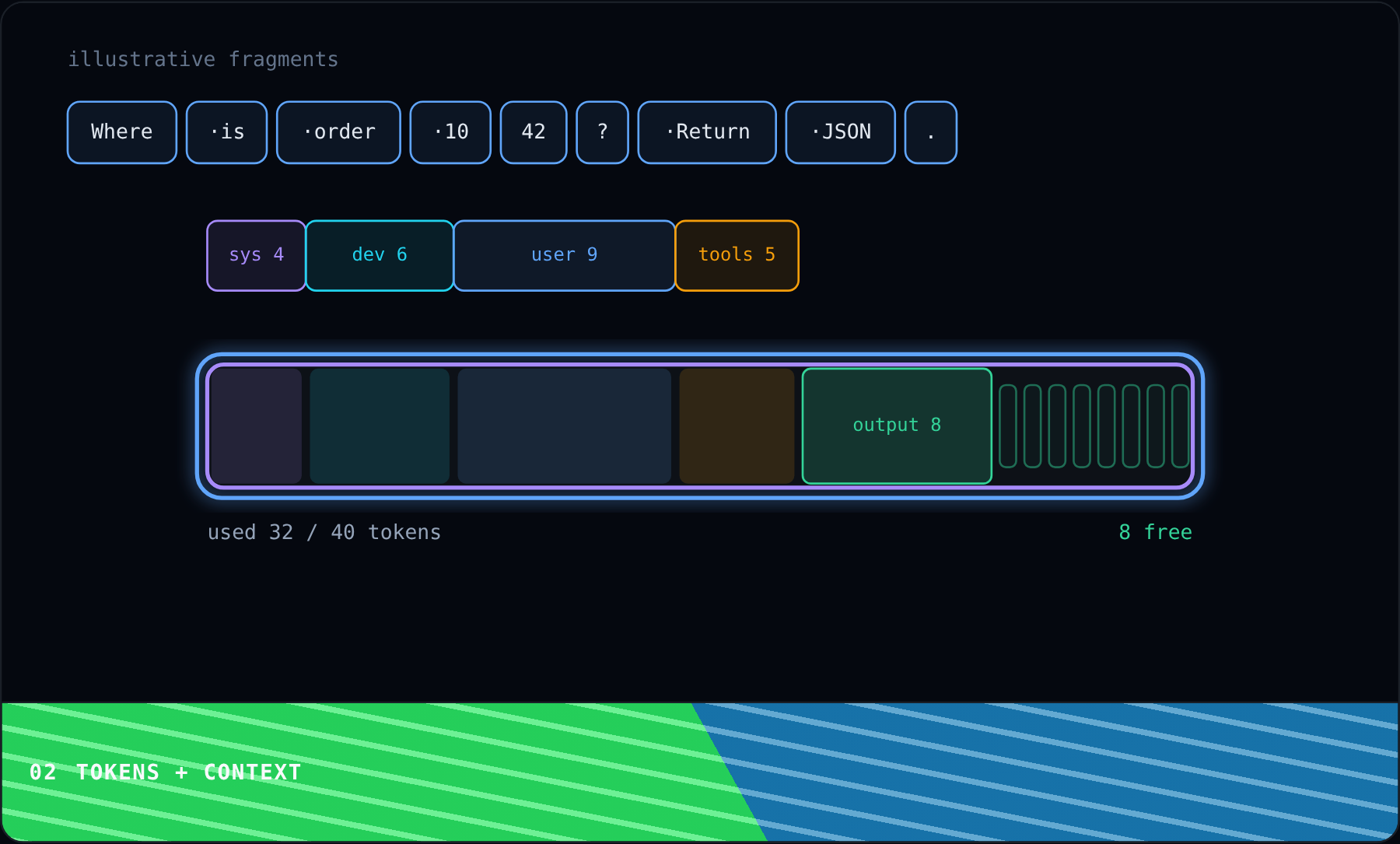Viewport: 1400px width, 844px height.
Task: Click the 'dev 6' segment label
Action: click(x=380, y=255)
